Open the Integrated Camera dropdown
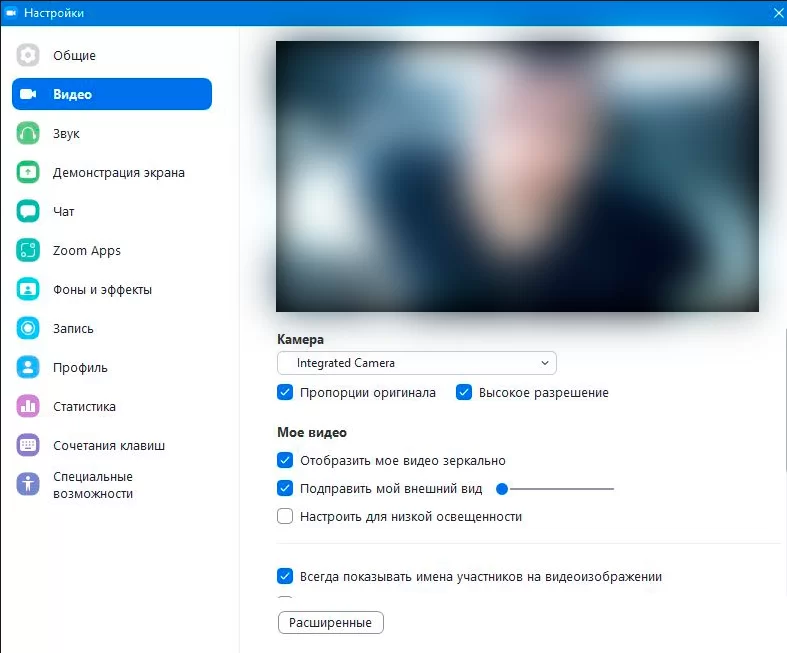The height and width of the screenshot is (653, 787). coord(417,363)
